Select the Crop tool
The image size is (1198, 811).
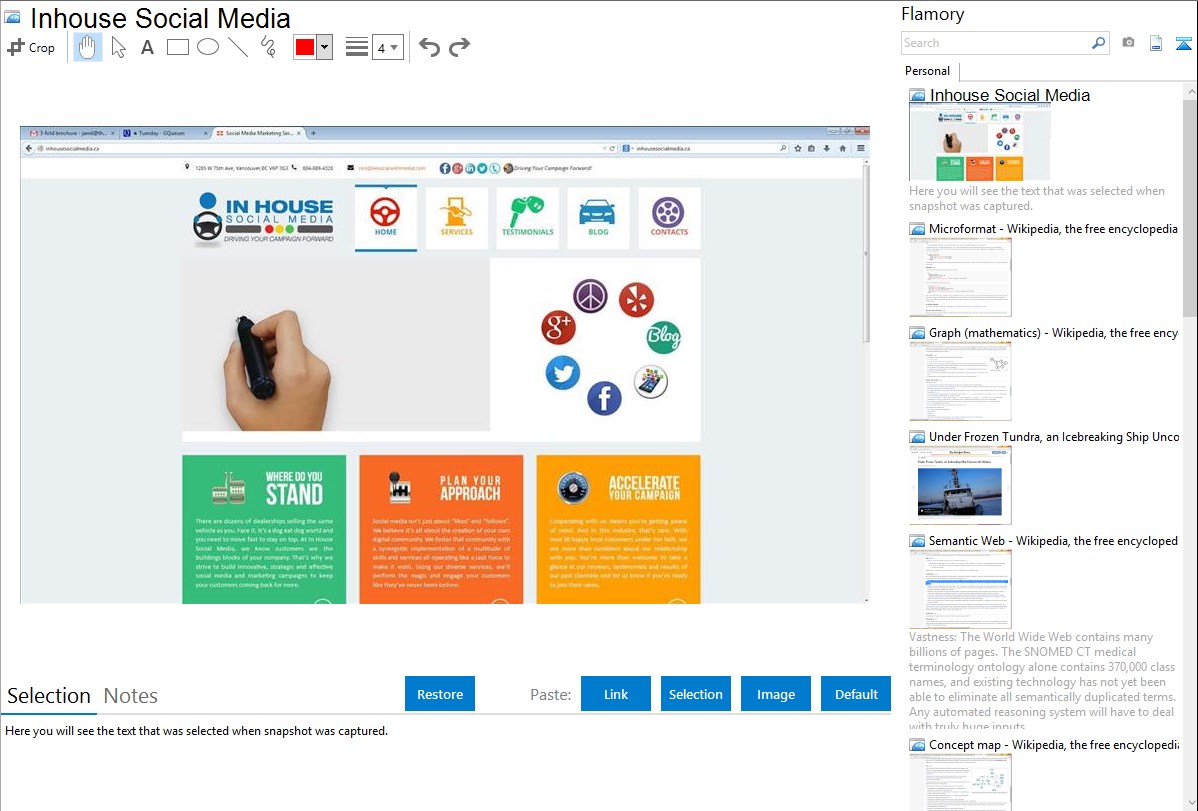click(x=31, y=47)
